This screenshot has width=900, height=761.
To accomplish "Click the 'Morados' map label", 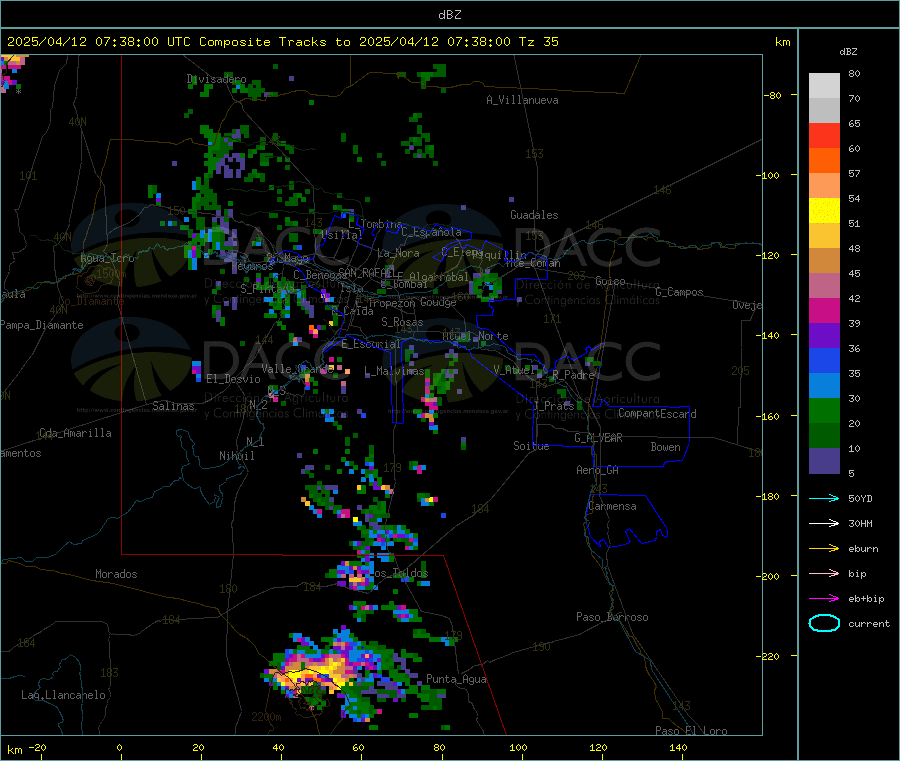I will 116,574.
